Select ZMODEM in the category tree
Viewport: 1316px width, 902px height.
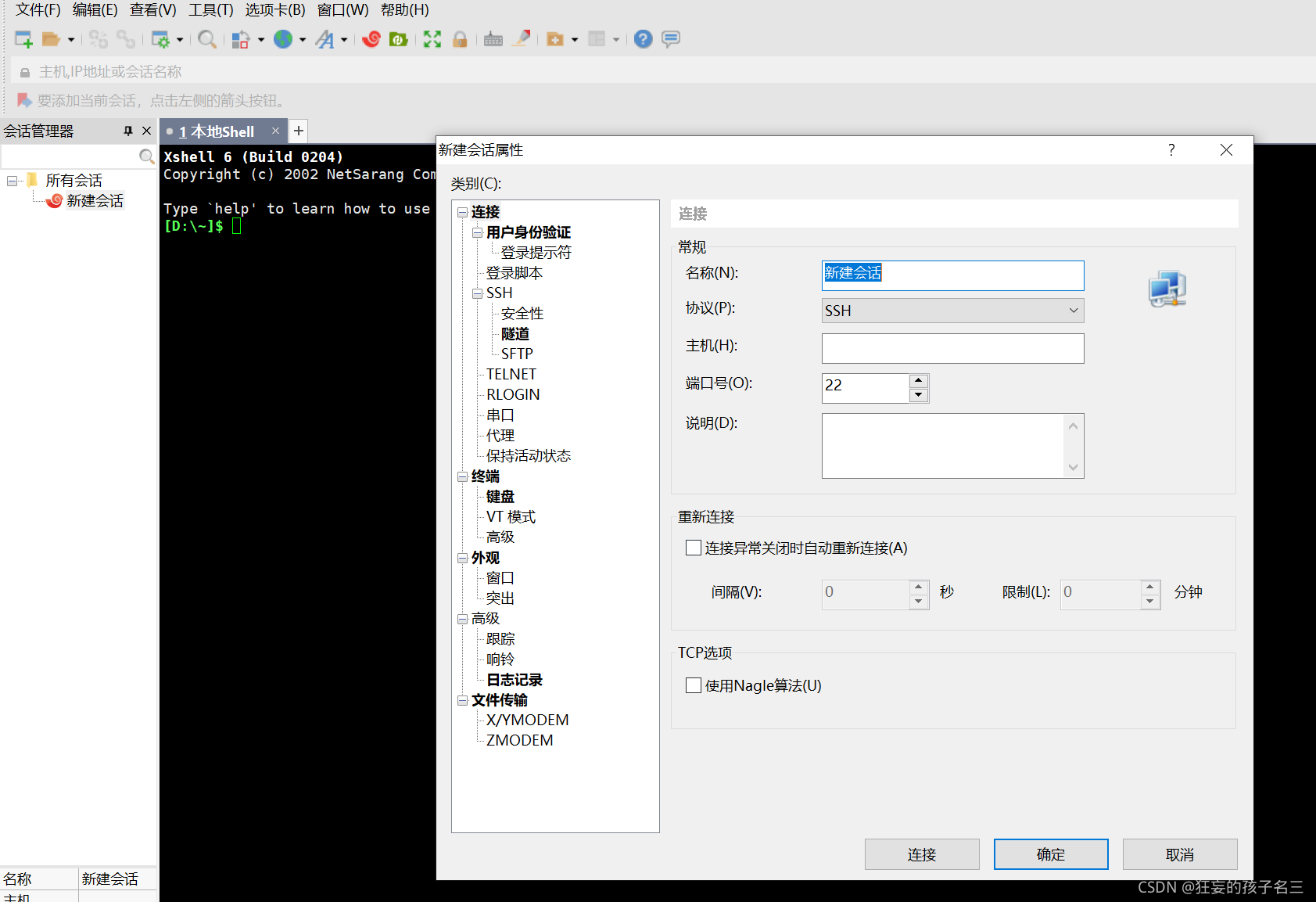[519, 740]
